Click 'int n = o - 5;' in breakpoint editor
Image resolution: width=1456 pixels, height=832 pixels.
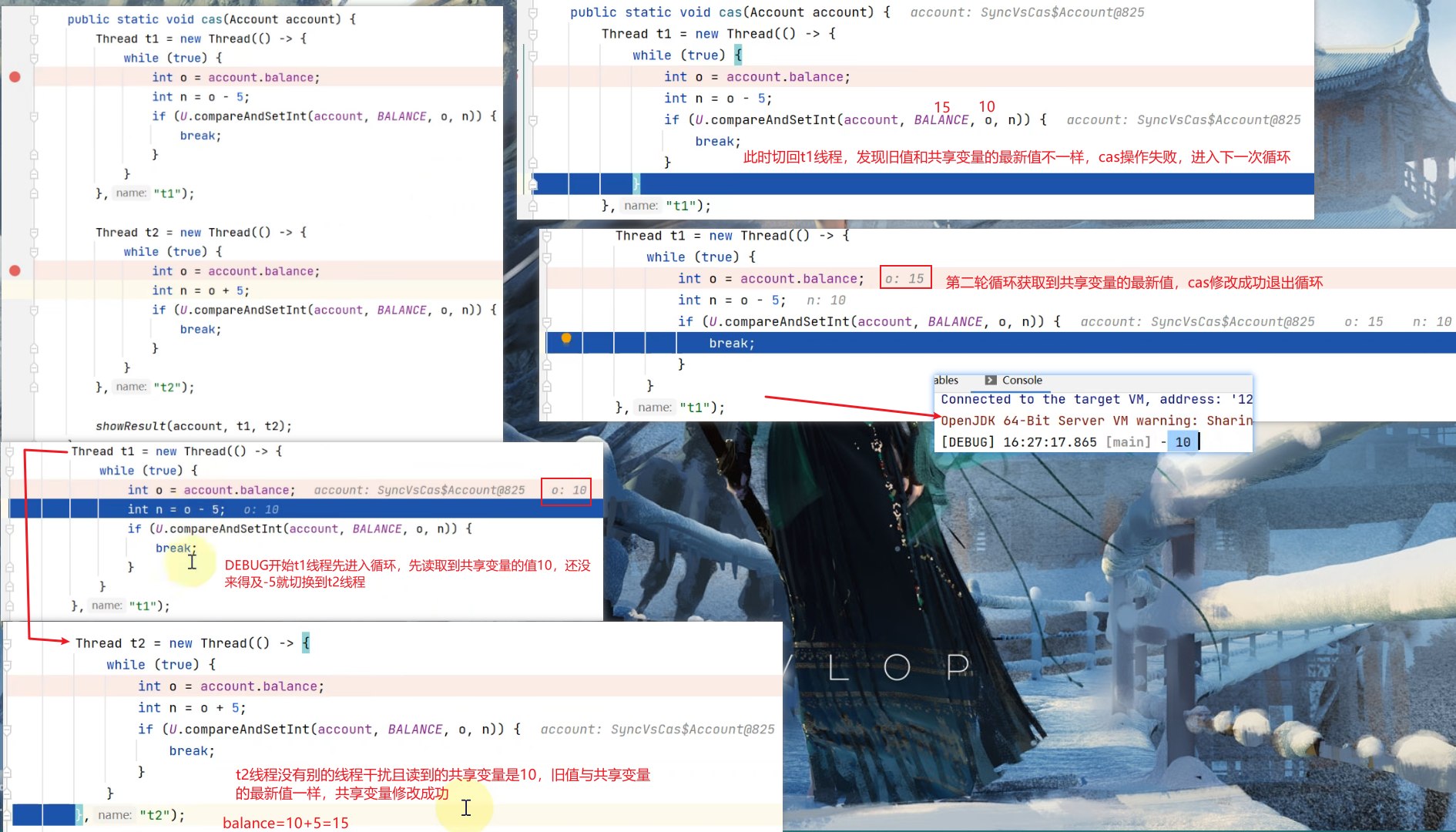tap(200, 97)
